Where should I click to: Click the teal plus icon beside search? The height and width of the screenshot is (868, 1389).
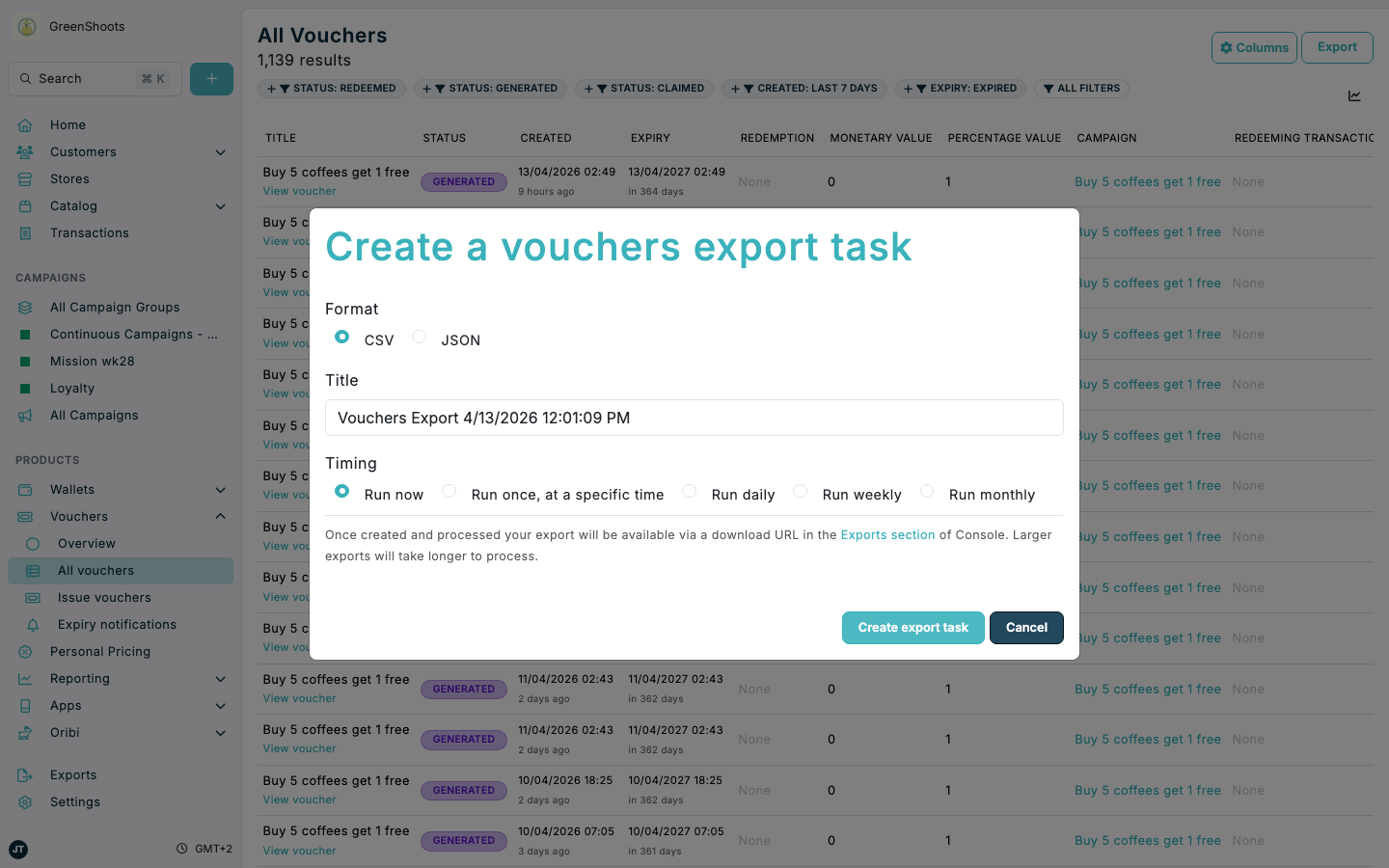[211, 78]
